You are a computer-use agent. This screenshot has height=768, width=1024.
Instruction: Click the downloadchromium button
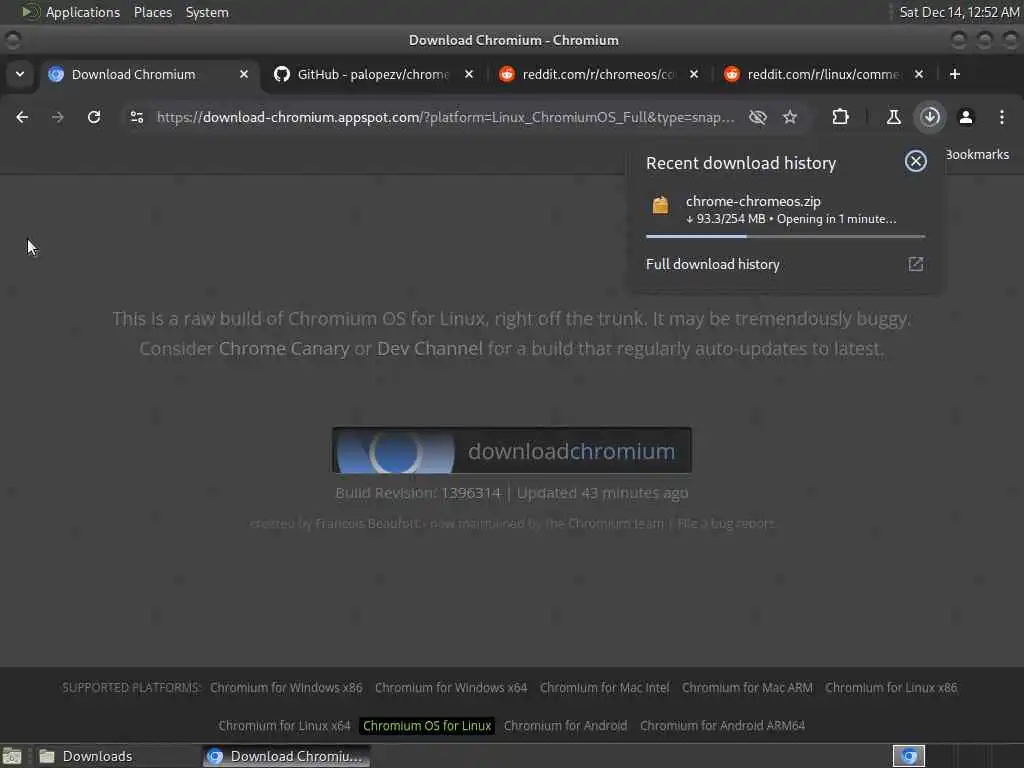[511, 451]
